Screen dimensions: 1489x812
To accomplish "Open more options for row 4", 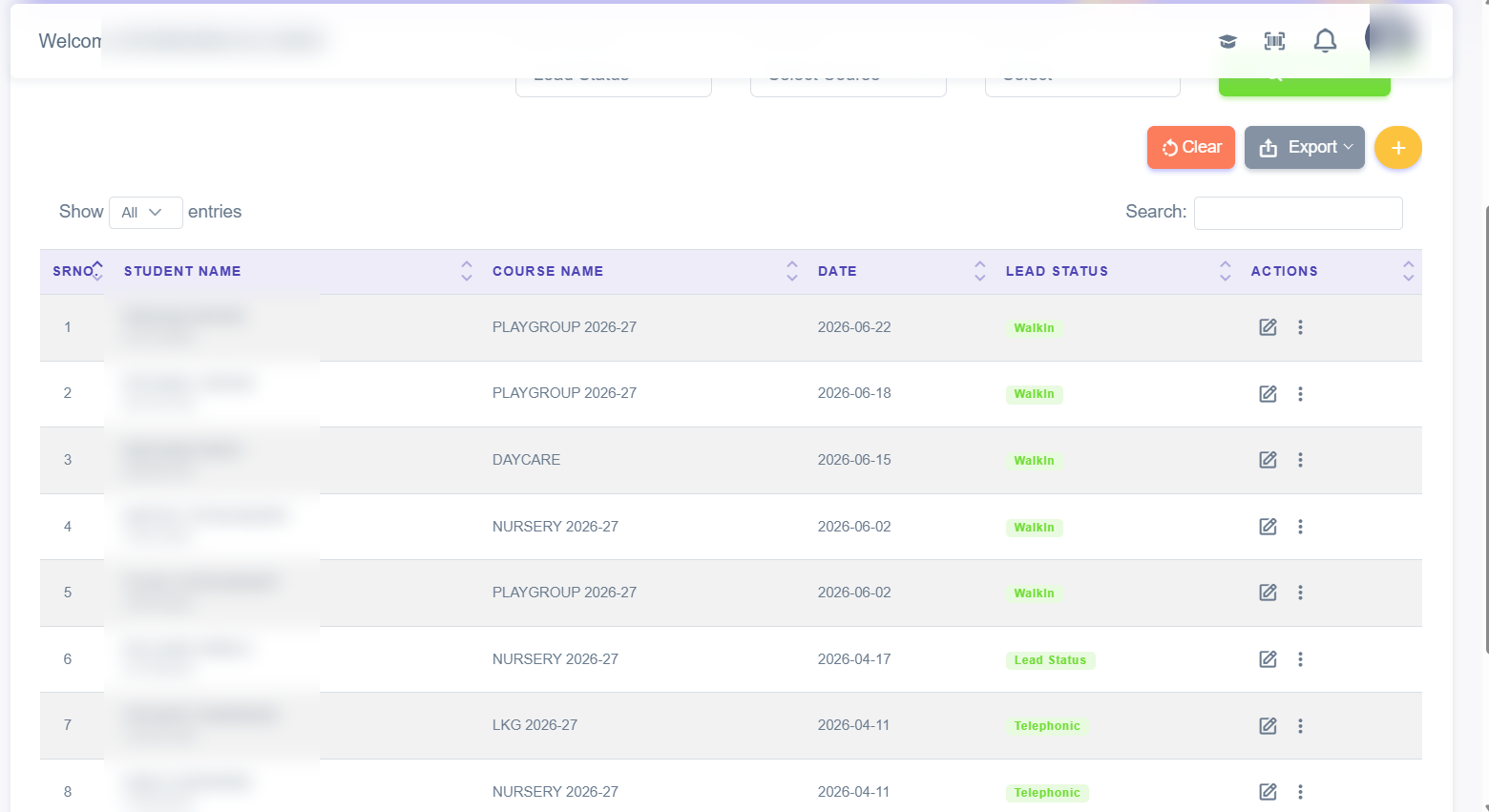I will click(x=1300, y=527).
